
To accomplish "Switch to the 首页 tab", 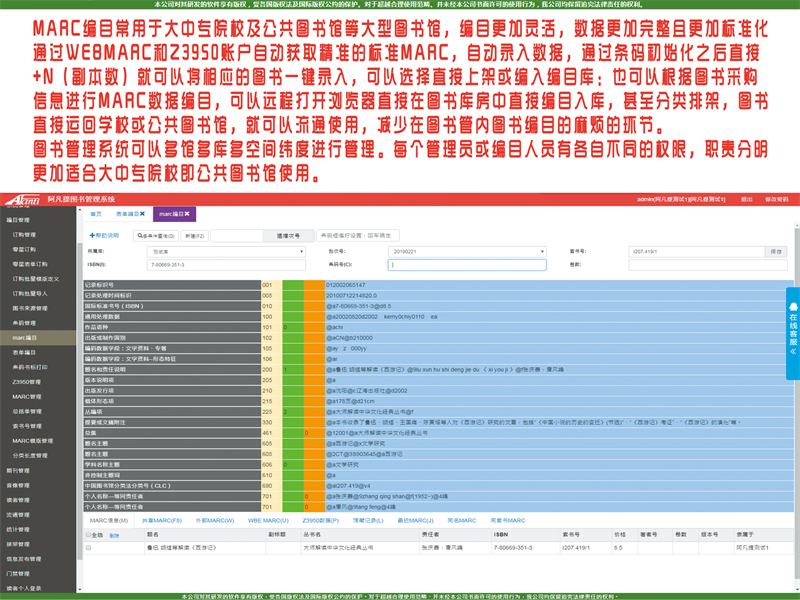I will click(x=97, y=214).
